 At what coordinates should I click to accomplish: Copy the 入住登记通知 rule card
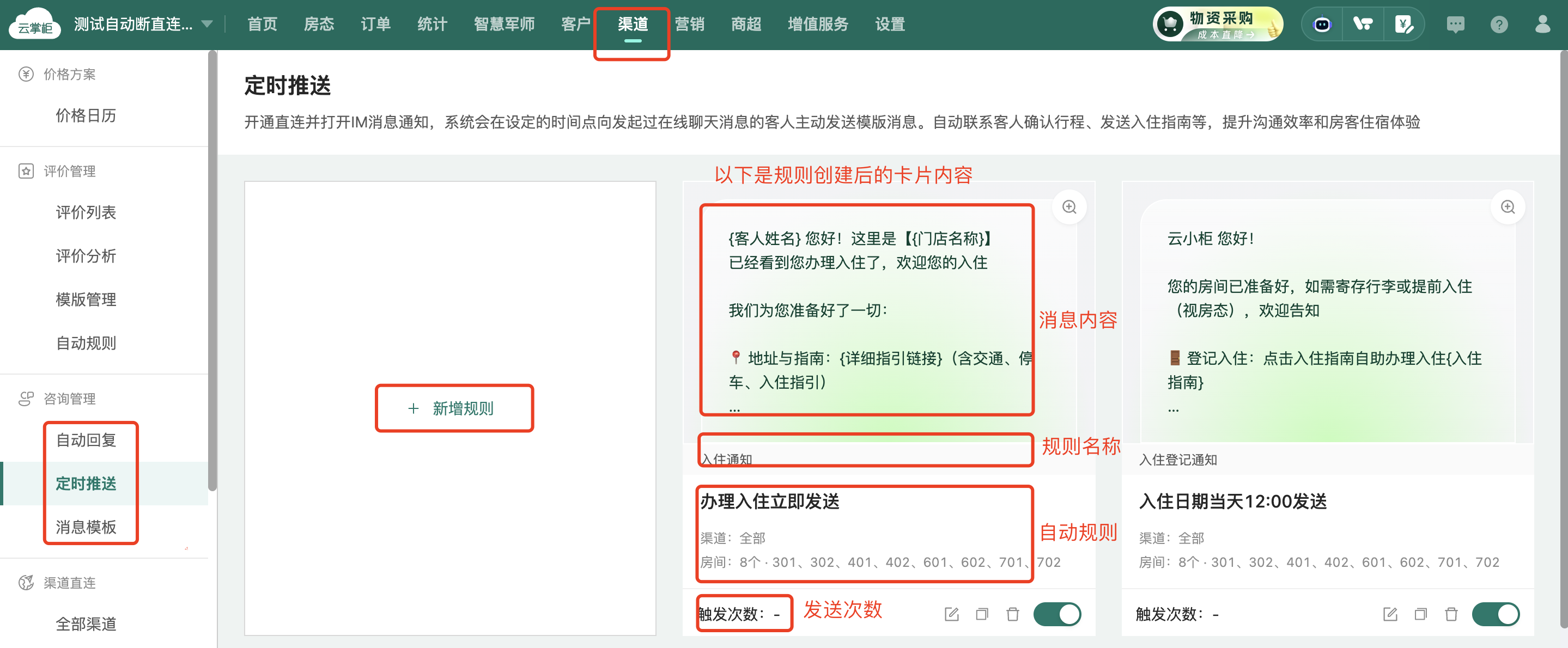[1420, 614]
